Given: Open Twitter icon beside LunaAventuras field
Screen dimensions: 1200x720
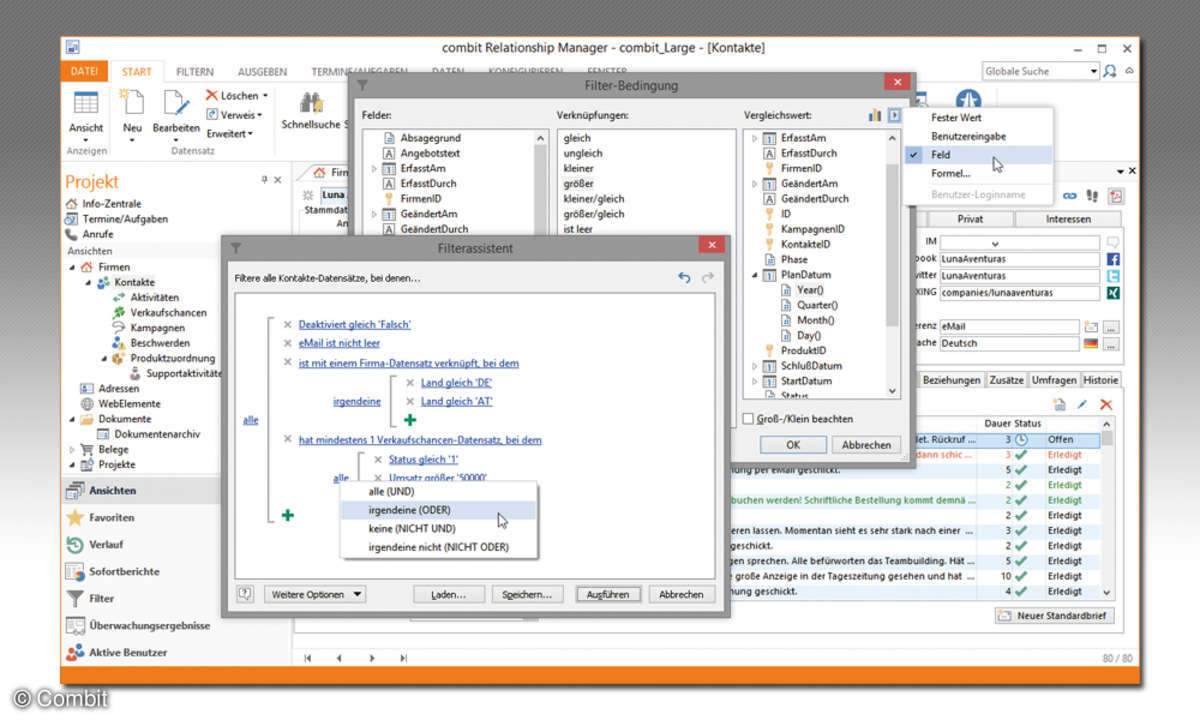Looking at the screenshot, I should 1112,276.
